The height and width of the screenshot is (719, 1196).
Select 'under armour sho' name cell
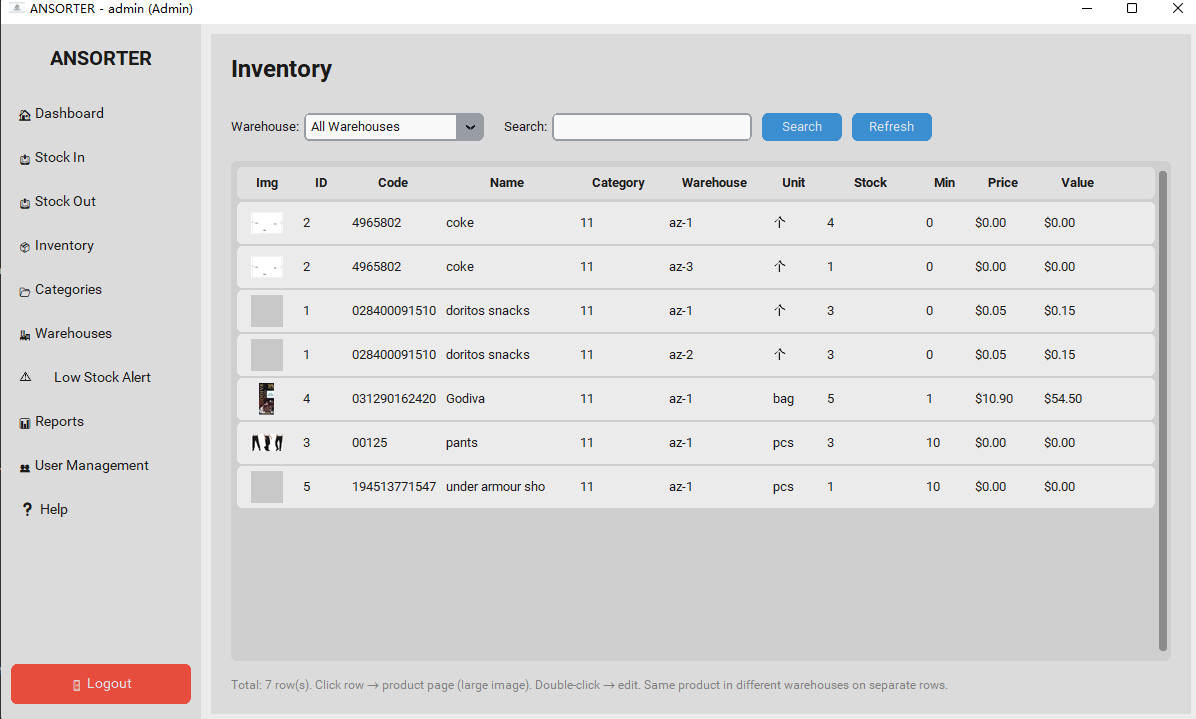[495, 487]
